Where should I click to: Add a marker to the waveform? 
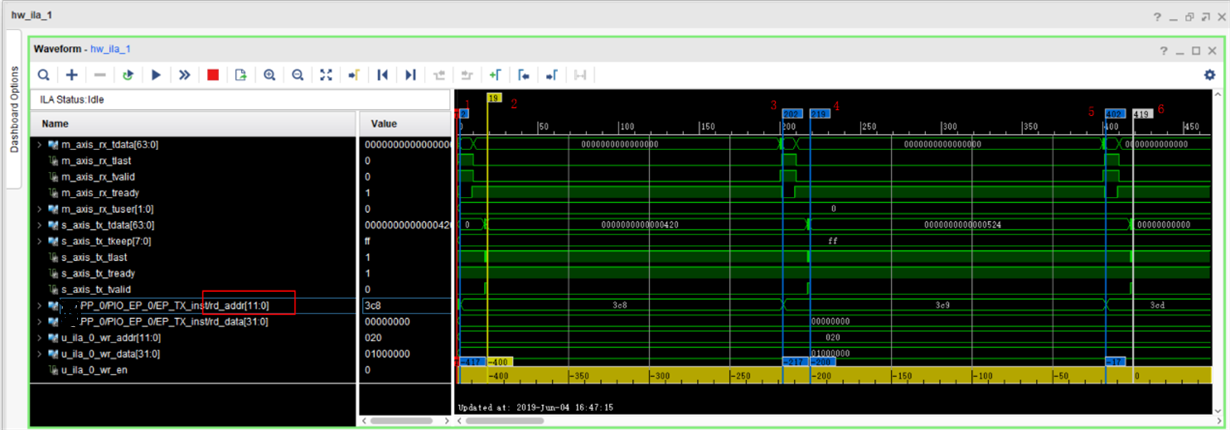[495, 75]
